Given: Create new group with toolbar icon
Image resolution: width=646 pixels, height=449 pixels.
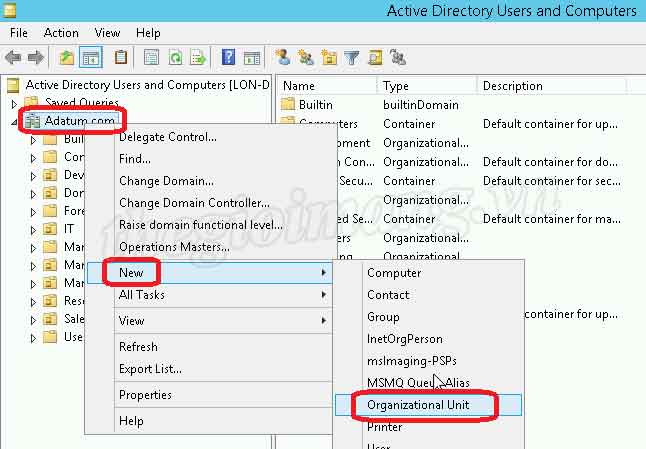Looking at the screenshot, I should (305, 57).
